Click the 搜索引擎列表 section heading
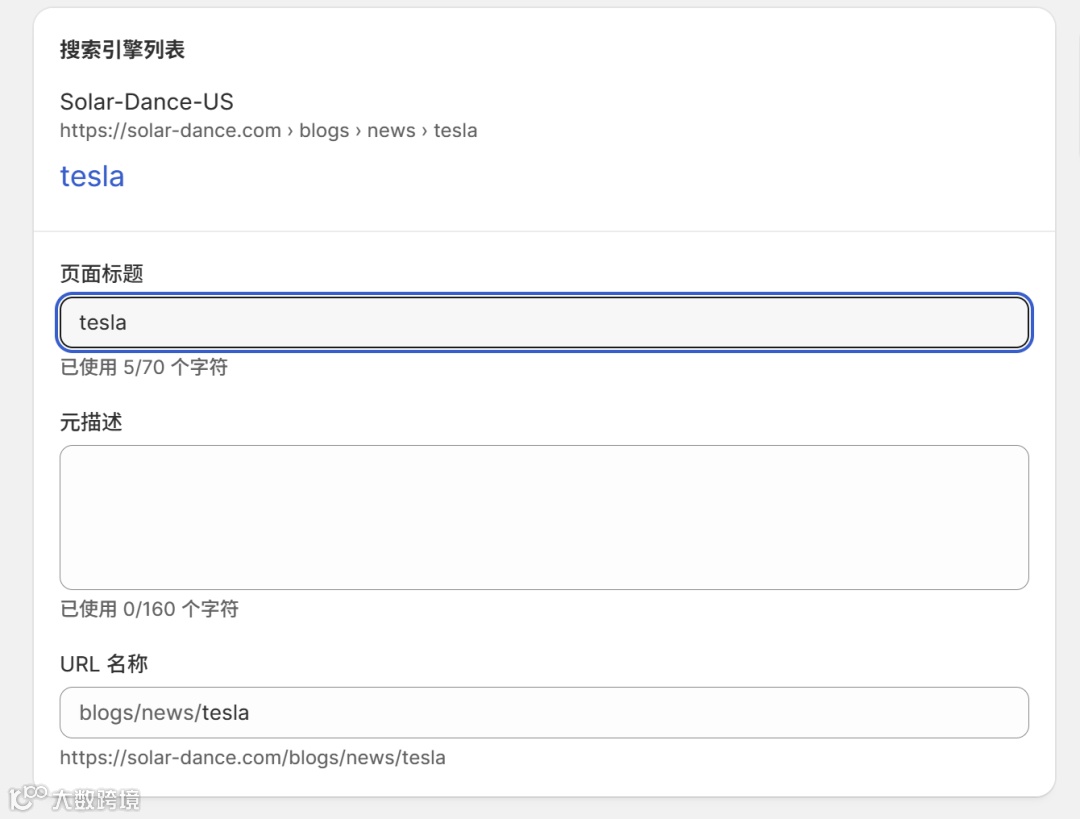Screen dimensions: 1080x819 122,50
